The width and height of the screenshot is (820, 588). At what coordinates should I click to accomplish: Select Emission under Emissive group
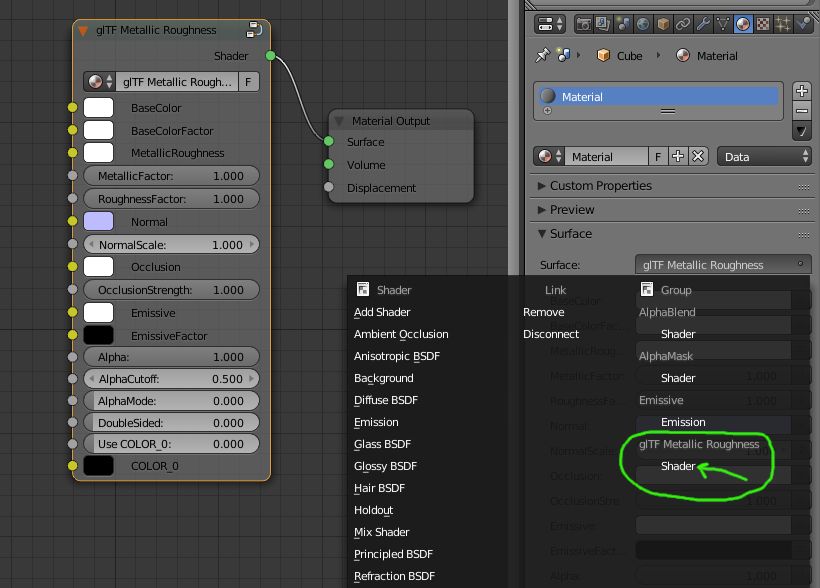pyautogui.click(x=683, y=422)
